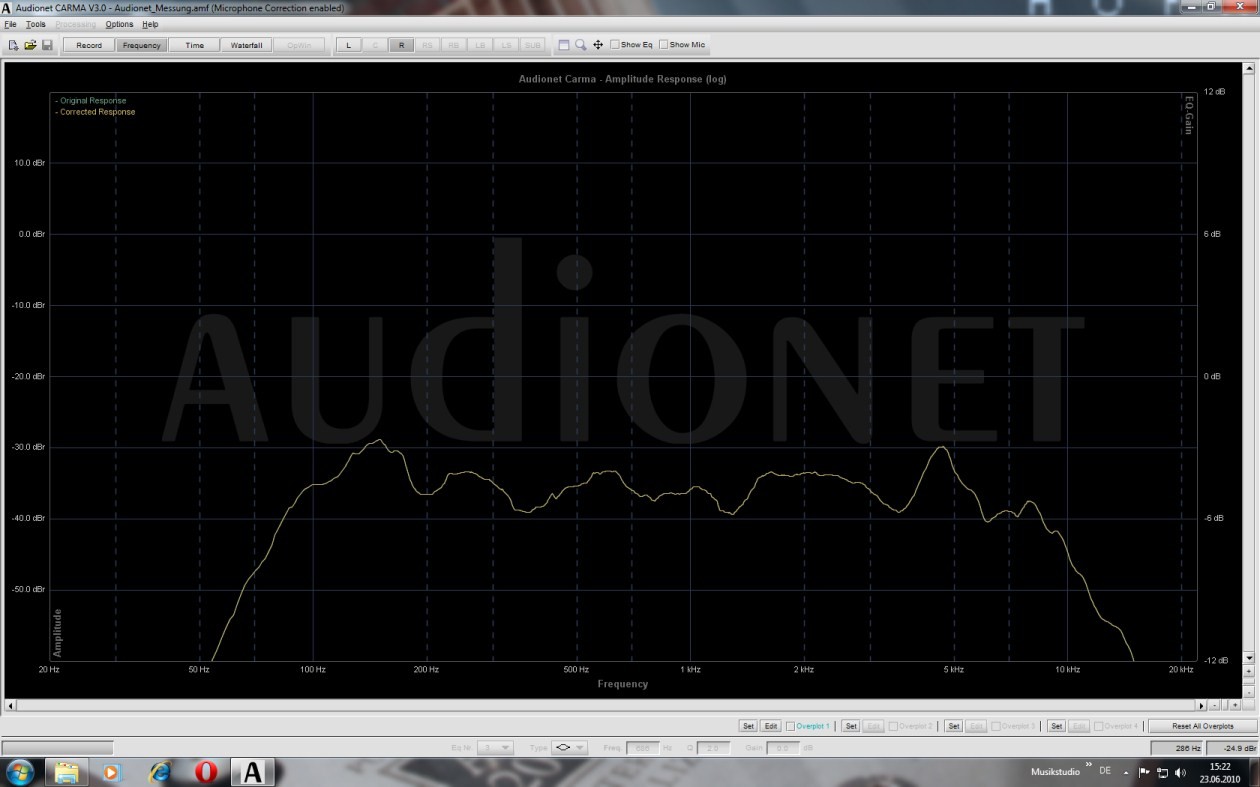The image size is (1260, 787).
Task: Click vertical scrollbar down arrow
Action: pyautogui.click(x=1247, y=659)
